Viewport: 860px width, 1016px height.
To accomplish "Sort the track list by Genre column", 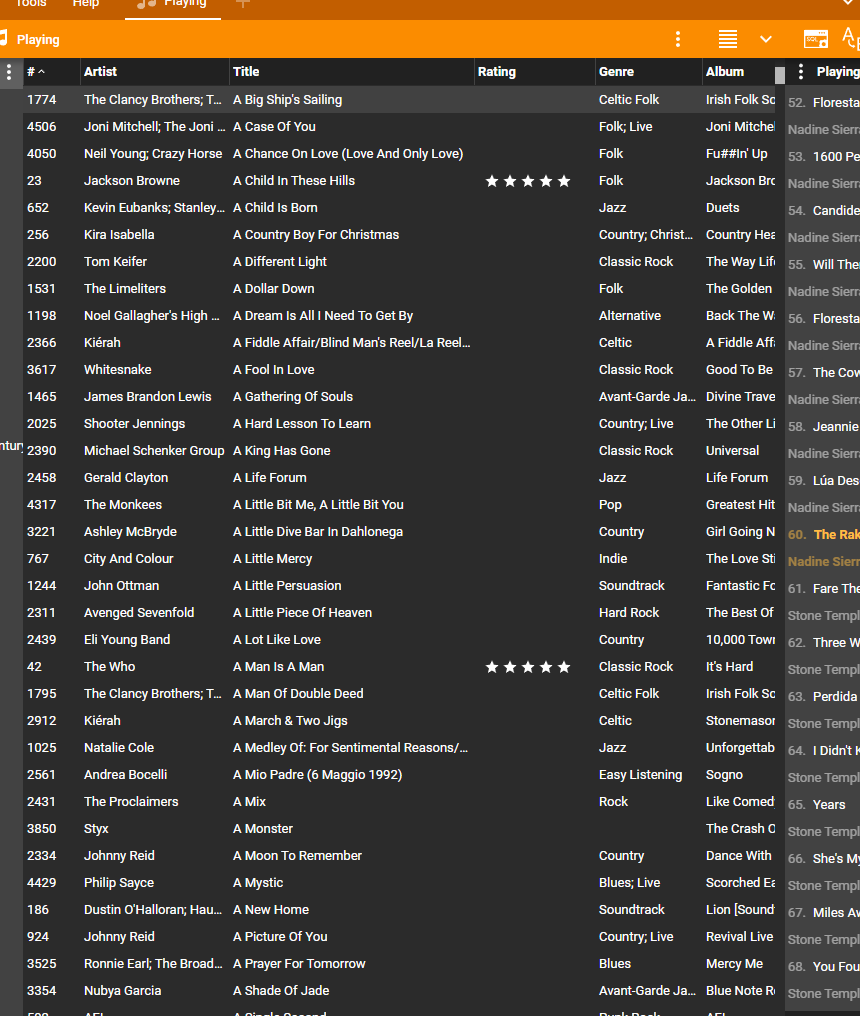I will click(616, 72).
